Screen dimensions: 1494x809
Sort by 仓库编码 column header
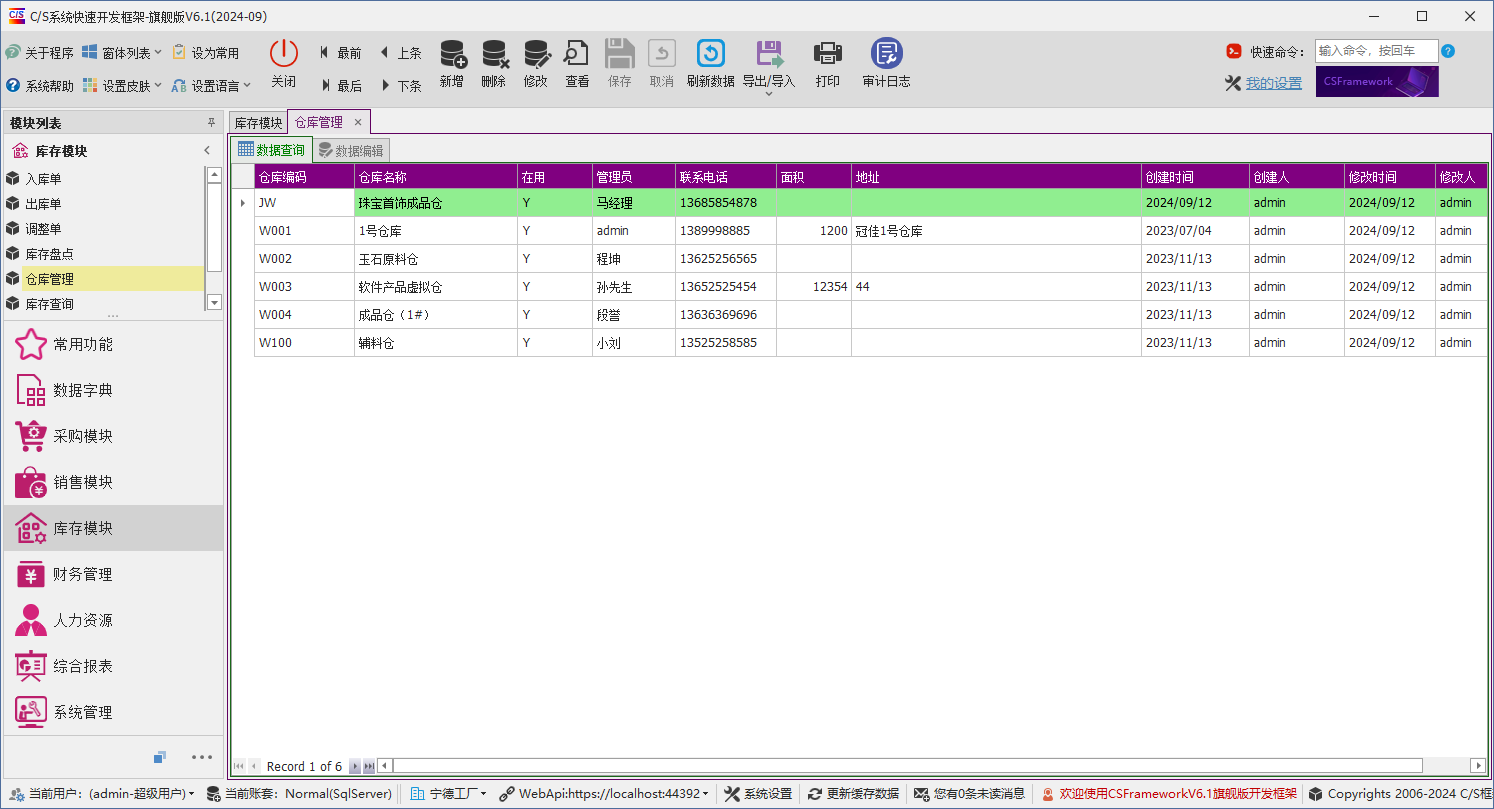[304, 177]
